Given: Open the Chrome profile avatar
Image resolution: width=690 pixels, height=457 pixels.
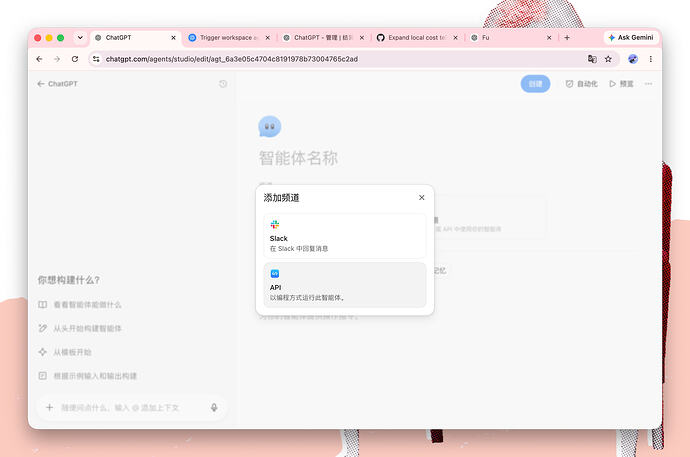Looking at the screenshot, I should pyautogui.click(x=633, y=59).
